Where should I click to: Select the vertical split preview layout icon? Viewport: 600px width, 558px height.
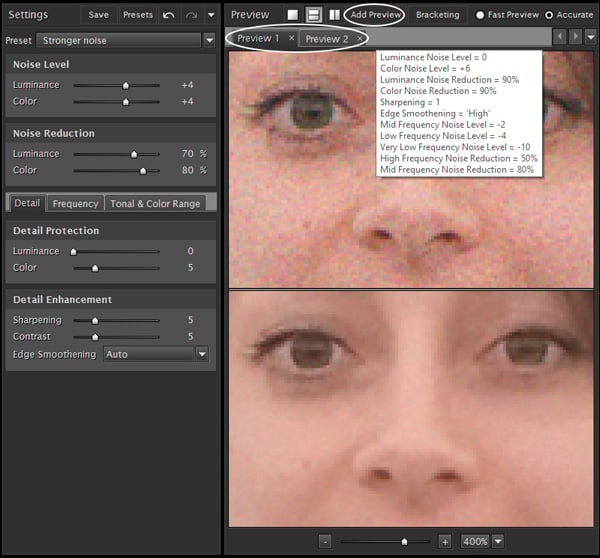tap(334, 15)
